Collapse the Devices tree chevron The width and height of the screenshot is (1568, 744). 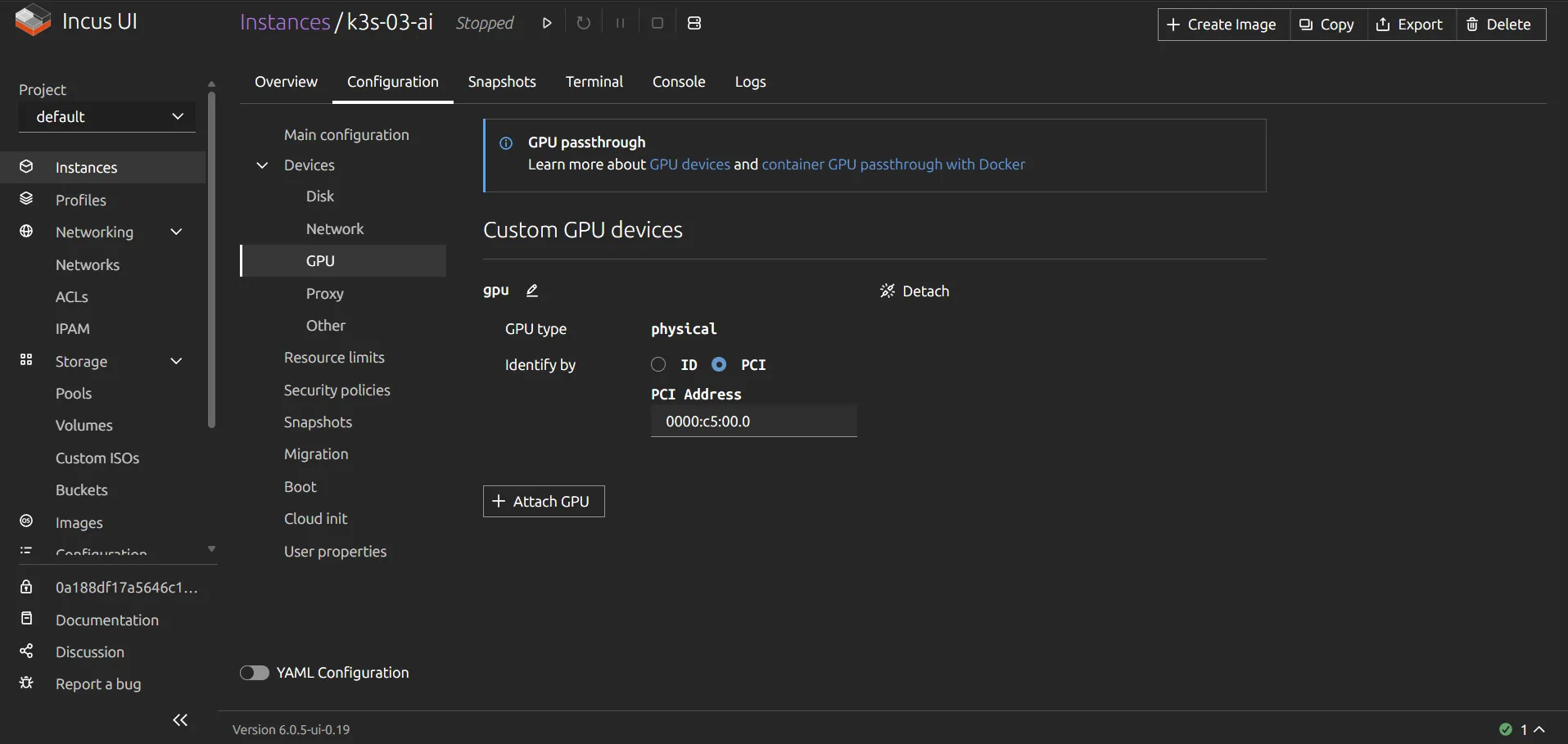click(x=262, y=165)
